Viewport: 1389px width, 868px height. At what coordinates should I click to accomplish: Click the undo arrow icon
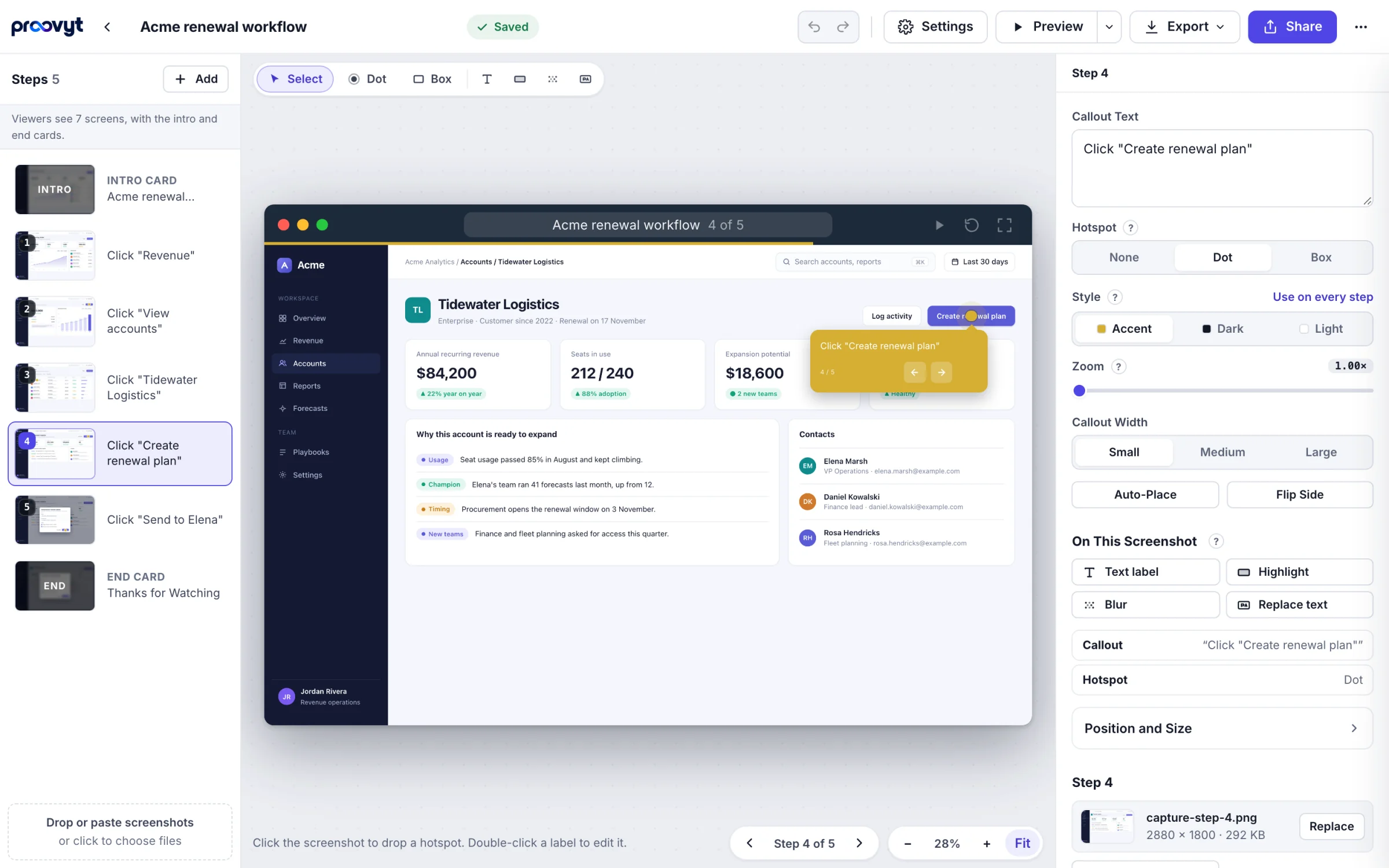coord(814,27)
